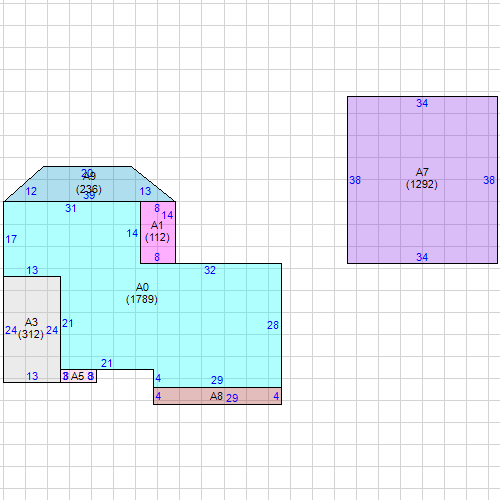The height and width of the screenshot is (500, 500).
Task: Click dimension 38 on A7's left side
Action: click(355, 180)
